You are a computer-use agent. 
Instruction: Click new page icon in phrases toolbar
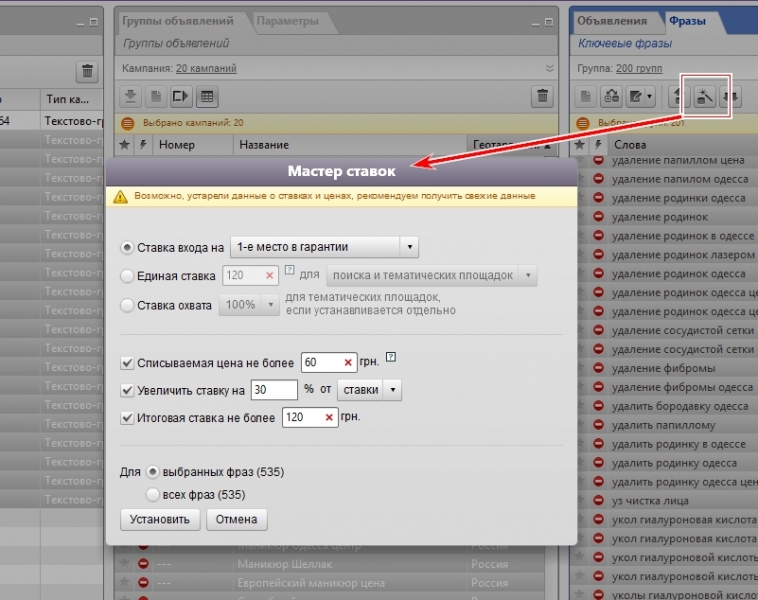click(586, 96)
